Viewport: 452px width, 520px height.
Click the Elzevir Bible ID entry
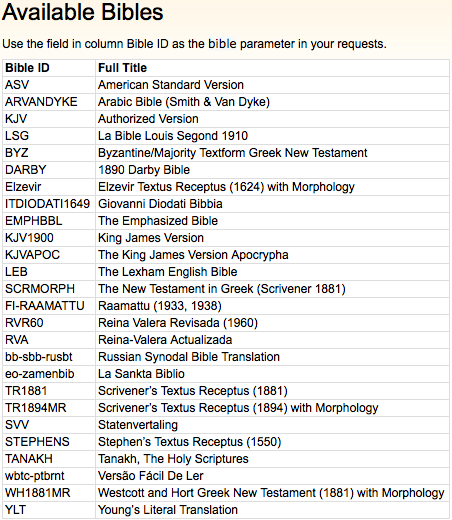[x=23, y=187]
